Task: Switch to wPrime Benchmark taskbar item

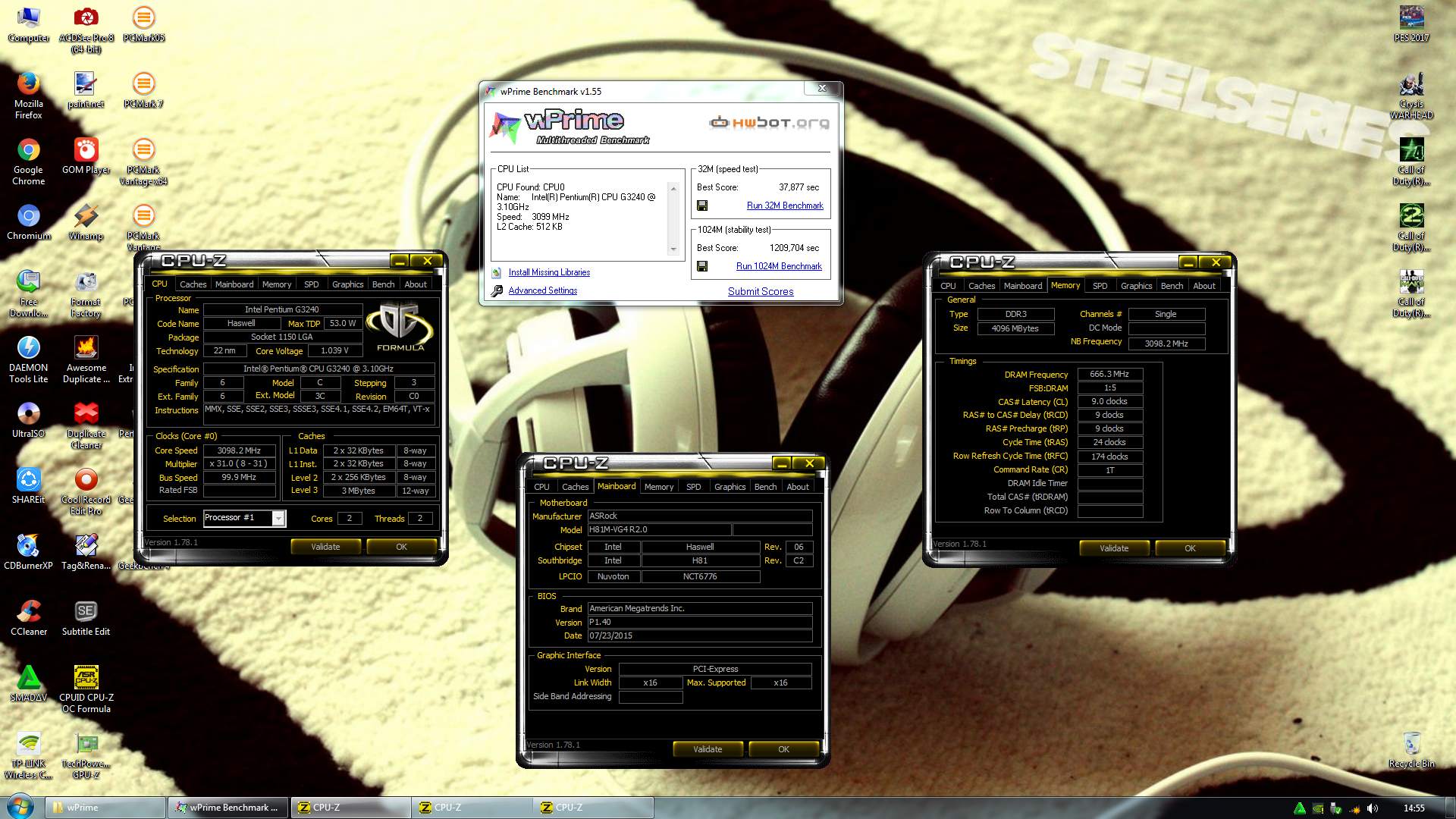Action: [x=227, y=808]
